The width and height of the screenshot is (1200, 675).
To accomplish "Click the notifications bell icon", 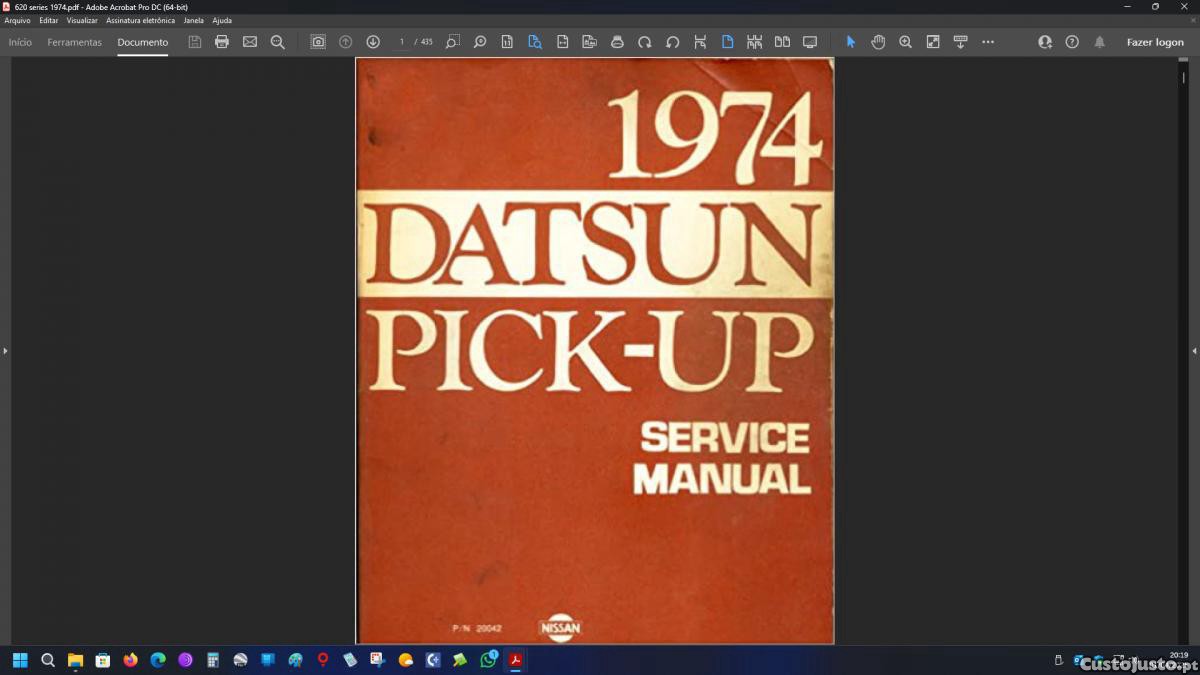I will point(1100,42).
